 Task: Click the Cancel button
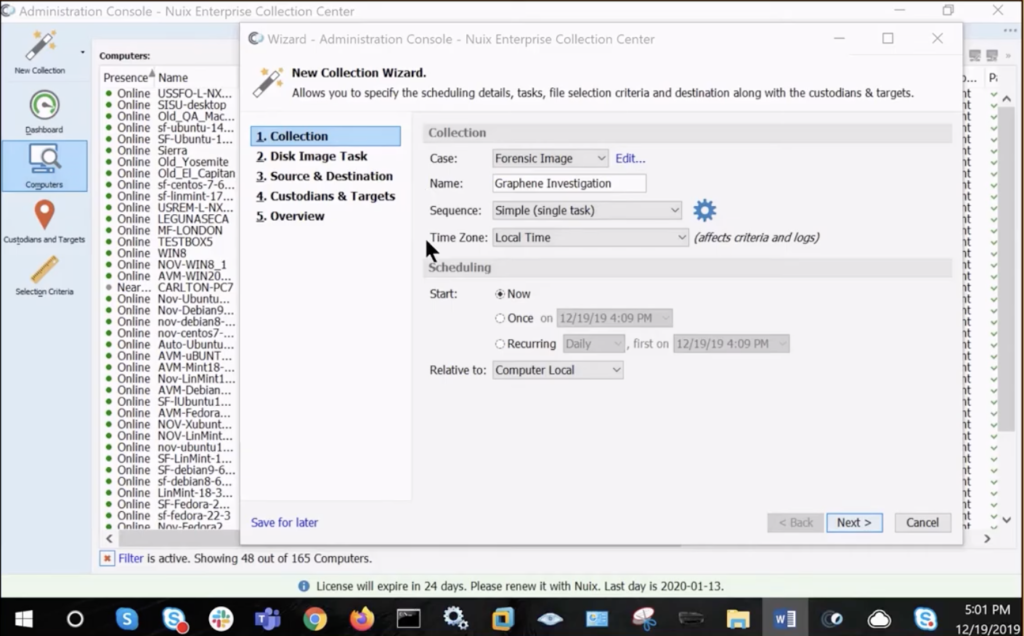coord(922,522)
